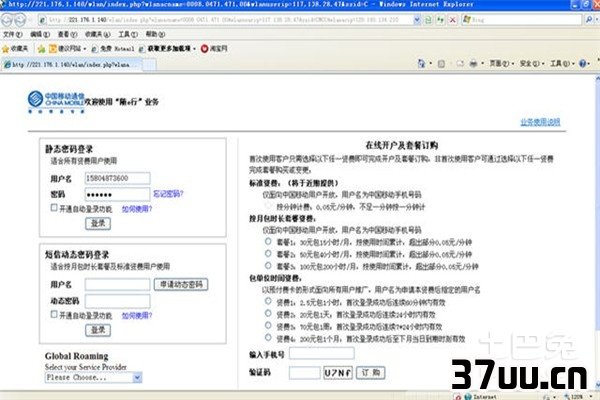This screenshot has width=600, height=400.
Task: Click the 验证码 captcha input field
Action: point(305,373)
